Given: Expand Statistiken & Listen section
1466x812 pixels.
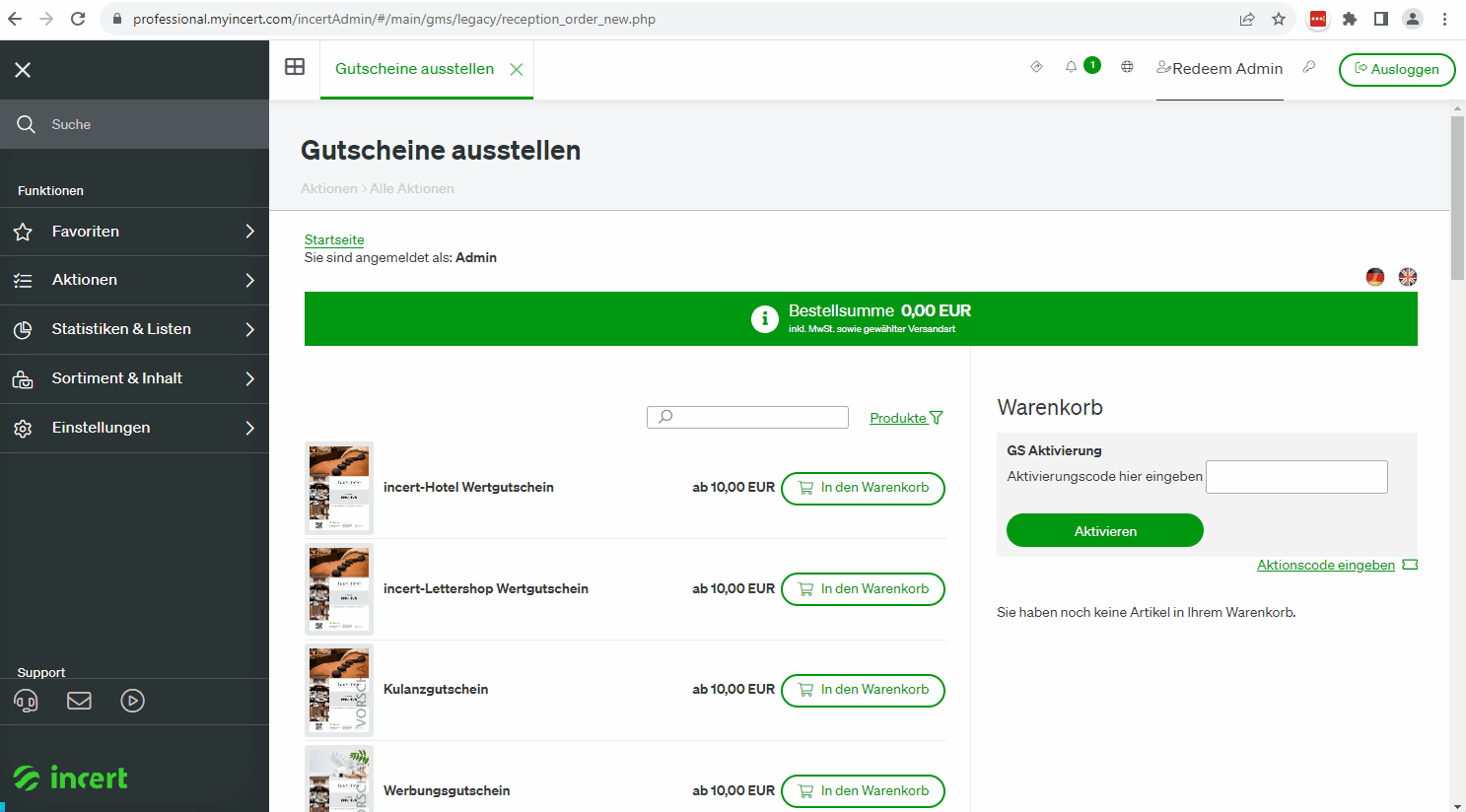Looking at the screenshot, I should [x=134, y=329].
